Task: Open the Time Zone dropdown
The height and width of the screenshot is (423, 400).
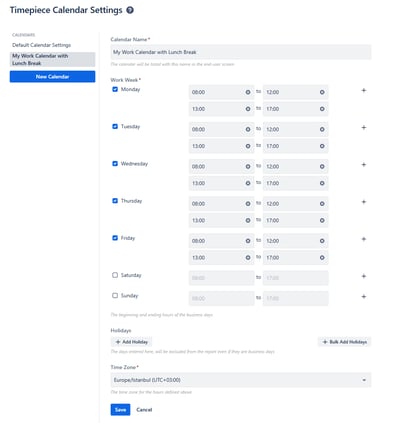Action: coord(241,380)
